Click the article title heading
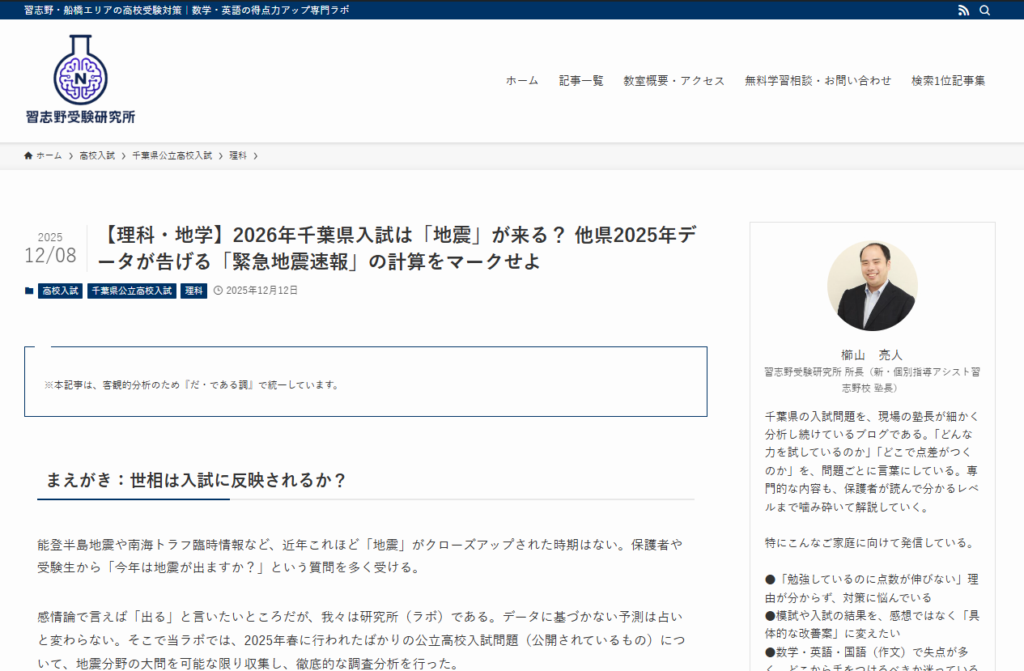Image resolution: width=1024 pixels, height=671 pixels. tap(398, 248)
